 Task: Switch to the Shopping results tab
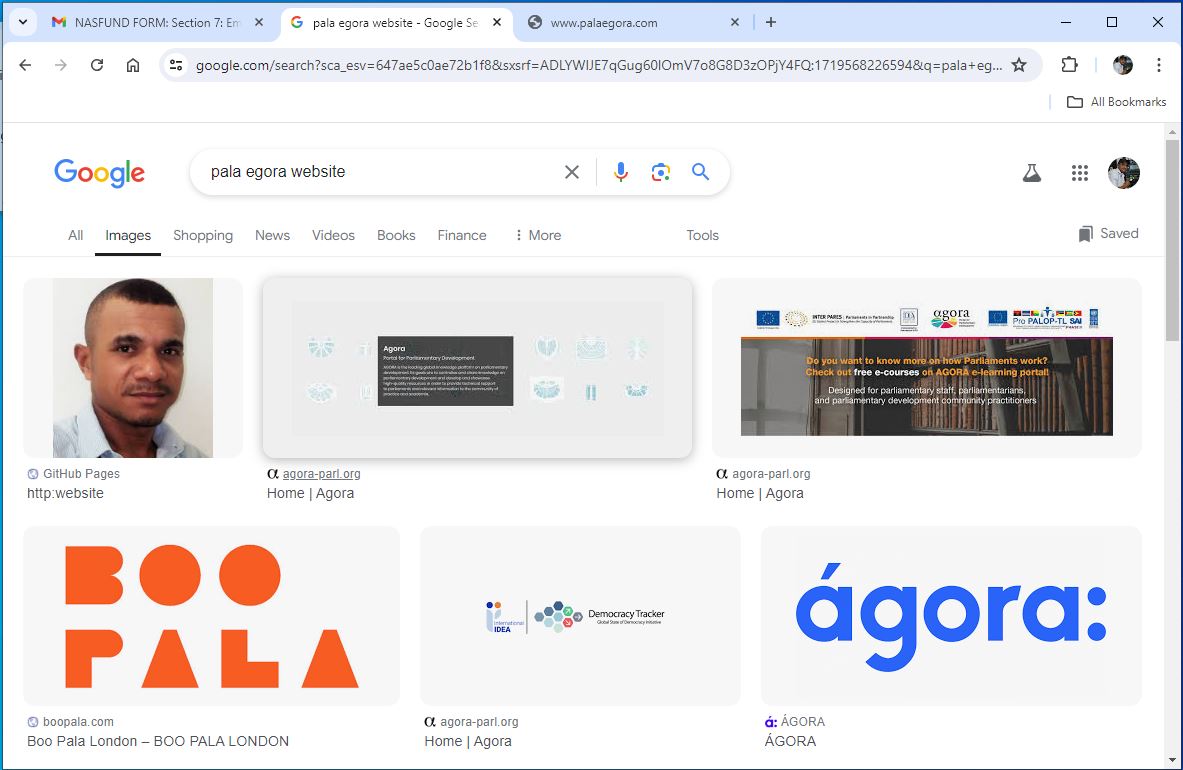point(203,235)
